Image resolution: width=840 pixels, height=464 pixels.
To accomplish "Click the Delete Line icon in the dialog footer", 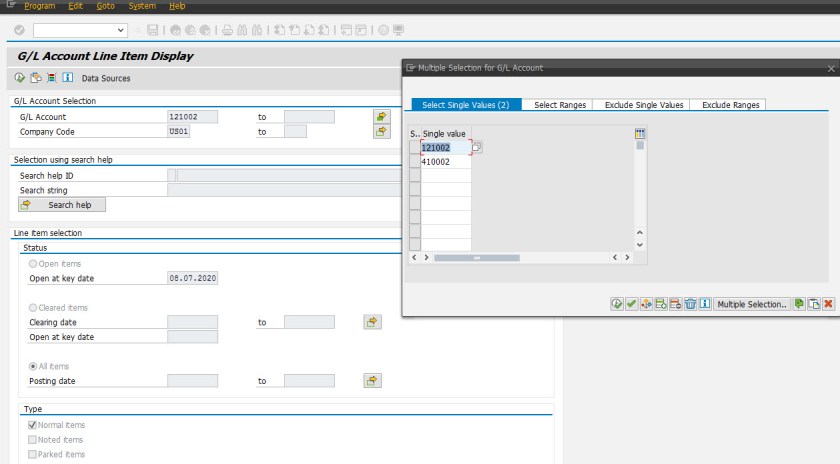I will click(x=676, y=304).
